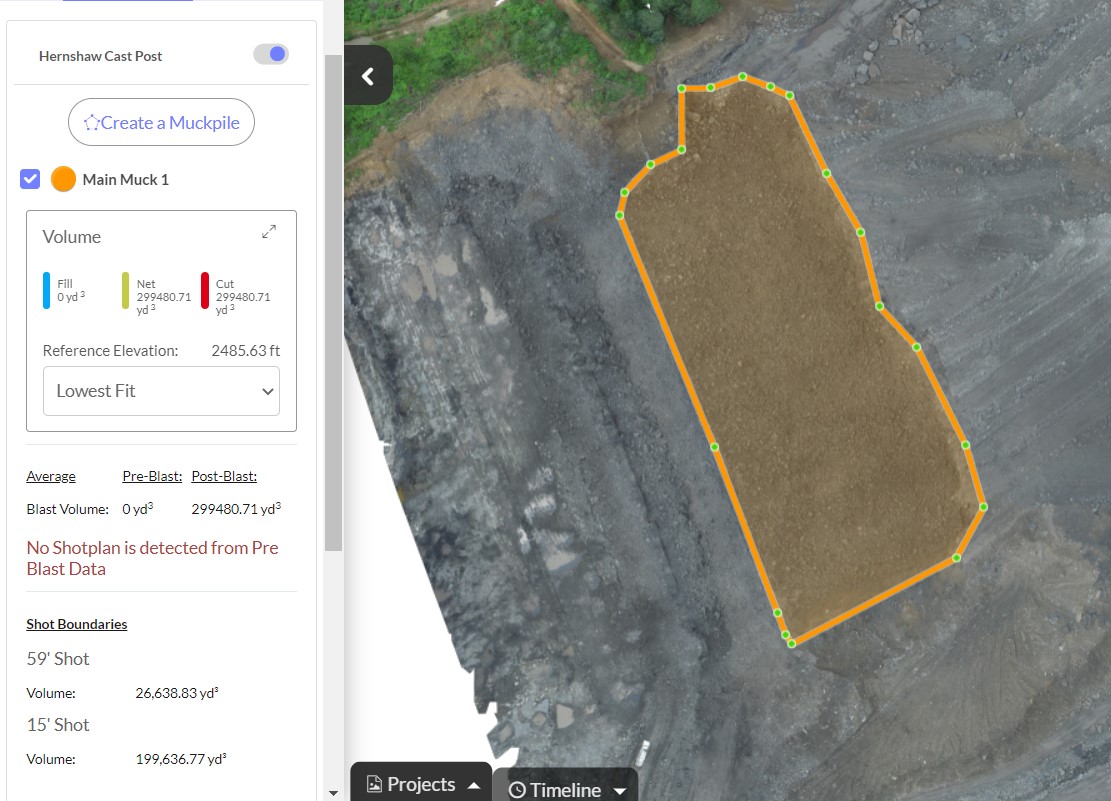Viewport: 1111px width, 801px height.
Task: Click Create a Muckpile button
Action: coord(161,122)
